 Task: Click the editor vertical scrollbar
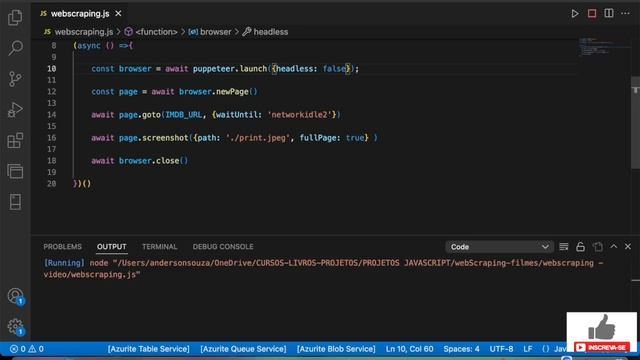636,122
